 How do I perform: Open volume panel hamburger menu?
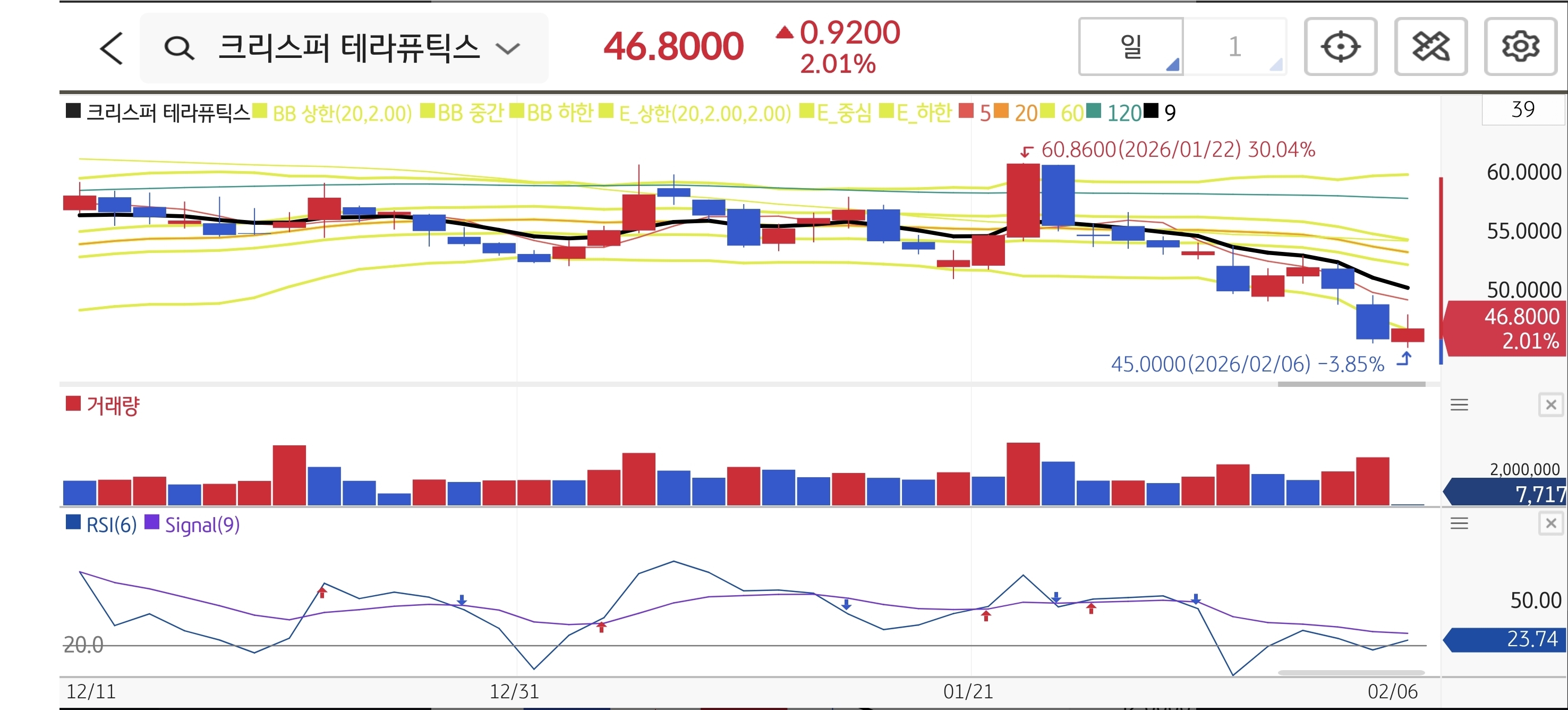(1459, 405)
